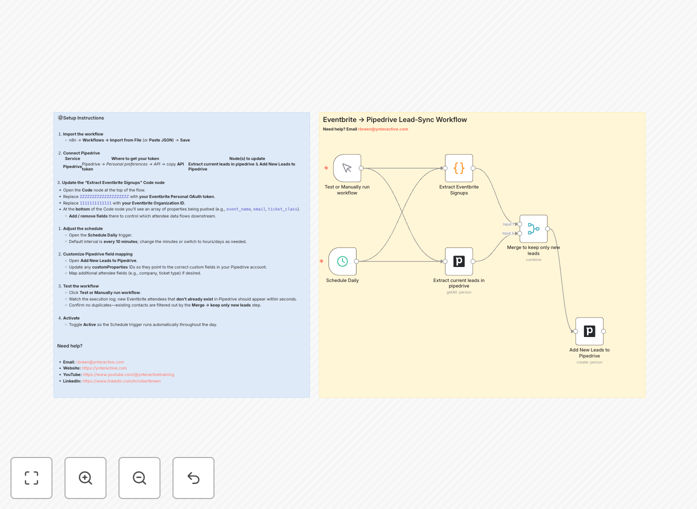Open the Extract Eventbrite Signups code node
This screenshot has height=509, width=697.
tap(459, 168)
